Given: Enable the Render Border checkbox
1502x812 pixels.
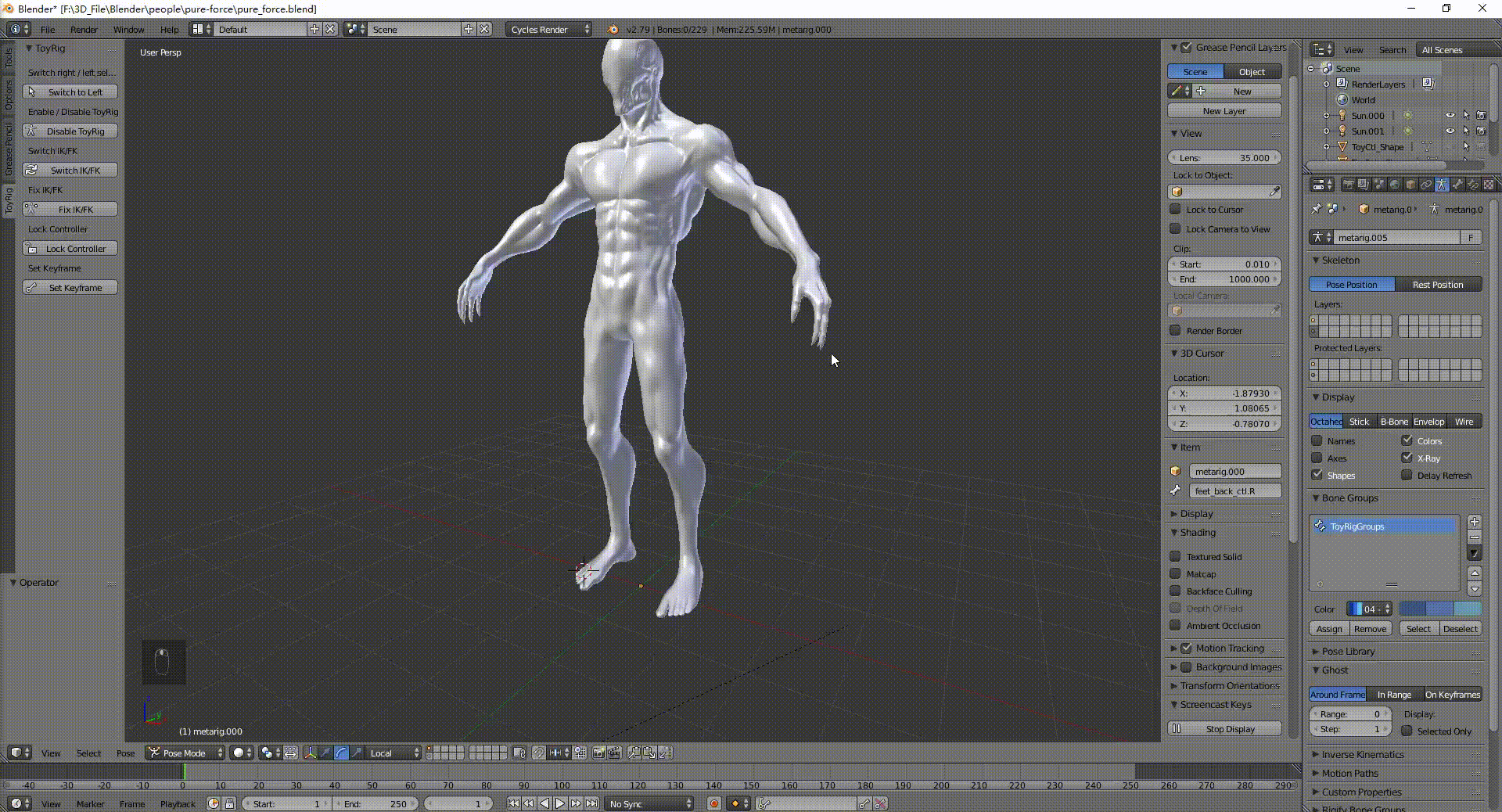Looking at the screenshot, I should click(x=1175, y=330).
